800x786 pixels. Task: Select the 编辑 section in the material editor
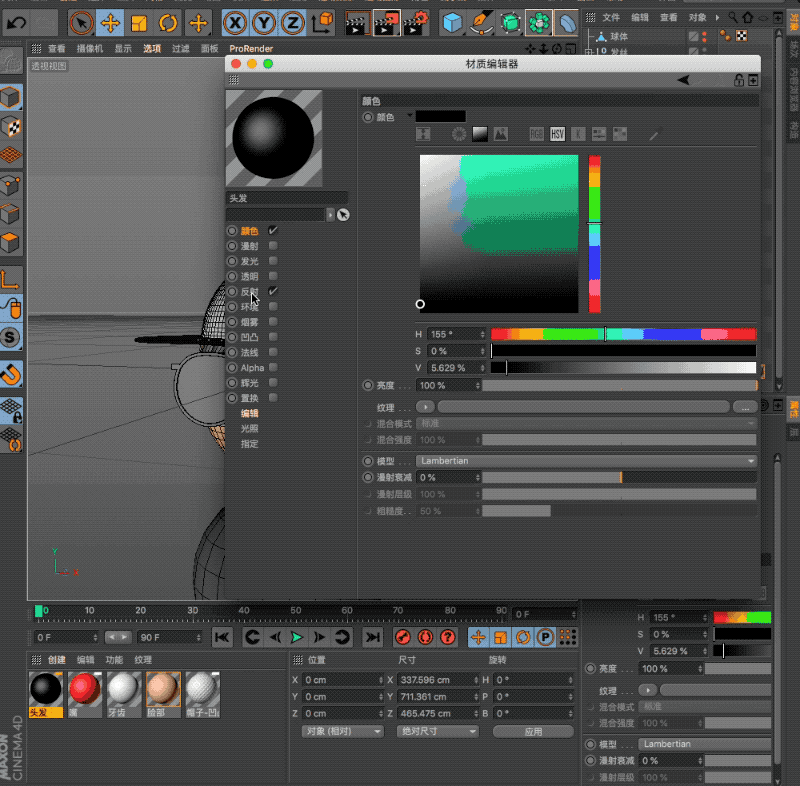click(249, 413)
